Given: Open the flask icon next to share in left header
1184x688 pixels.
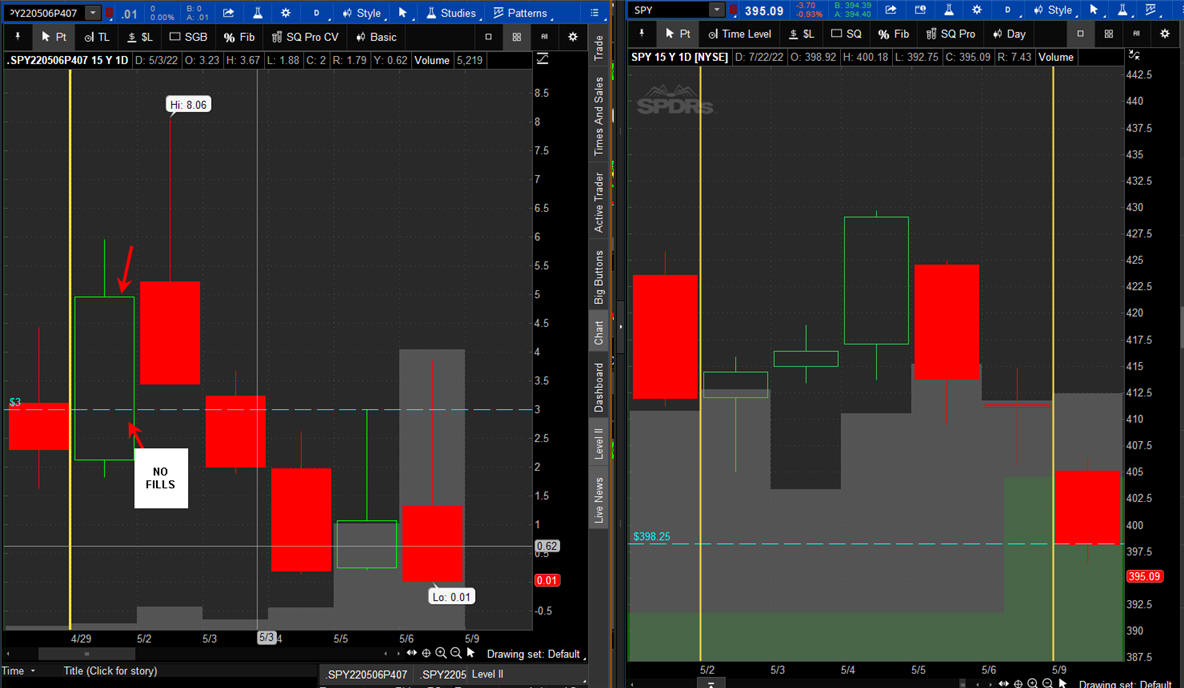Looking at the screenshot, I should click(257, 13).
